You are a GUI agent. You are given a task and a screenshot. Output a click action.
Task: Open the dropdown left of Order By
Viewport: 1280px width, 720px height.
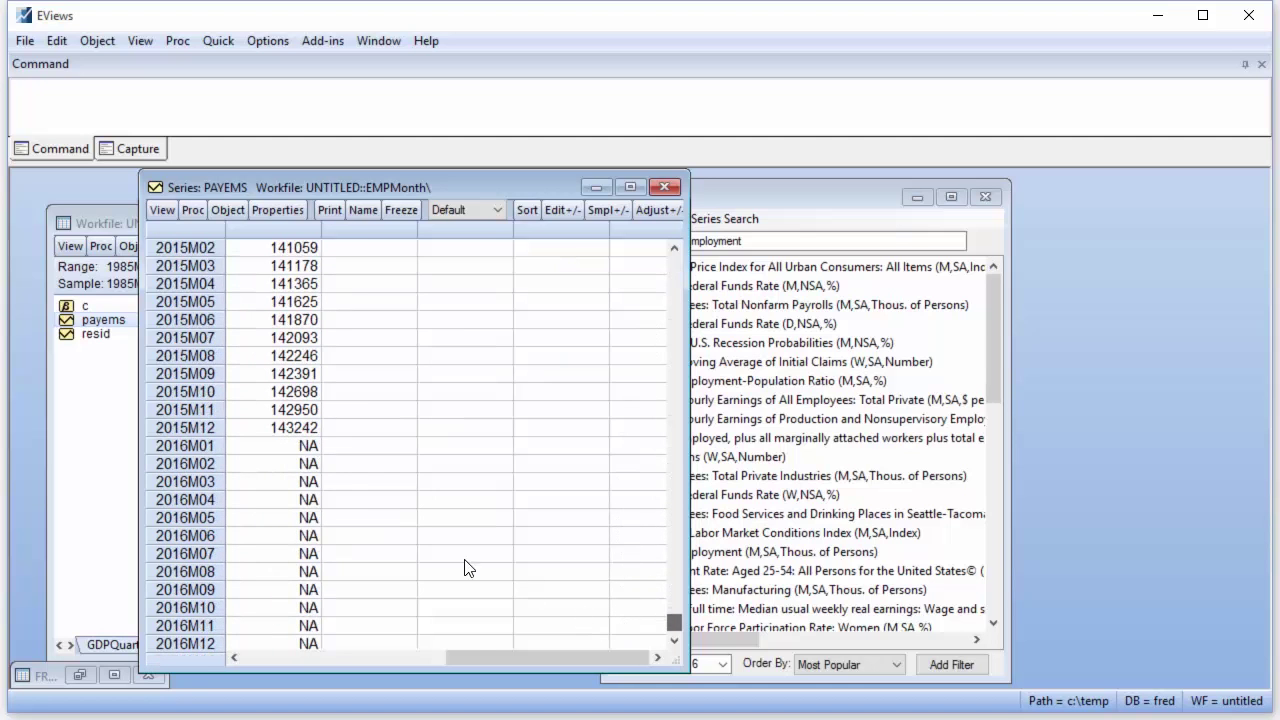713,664
